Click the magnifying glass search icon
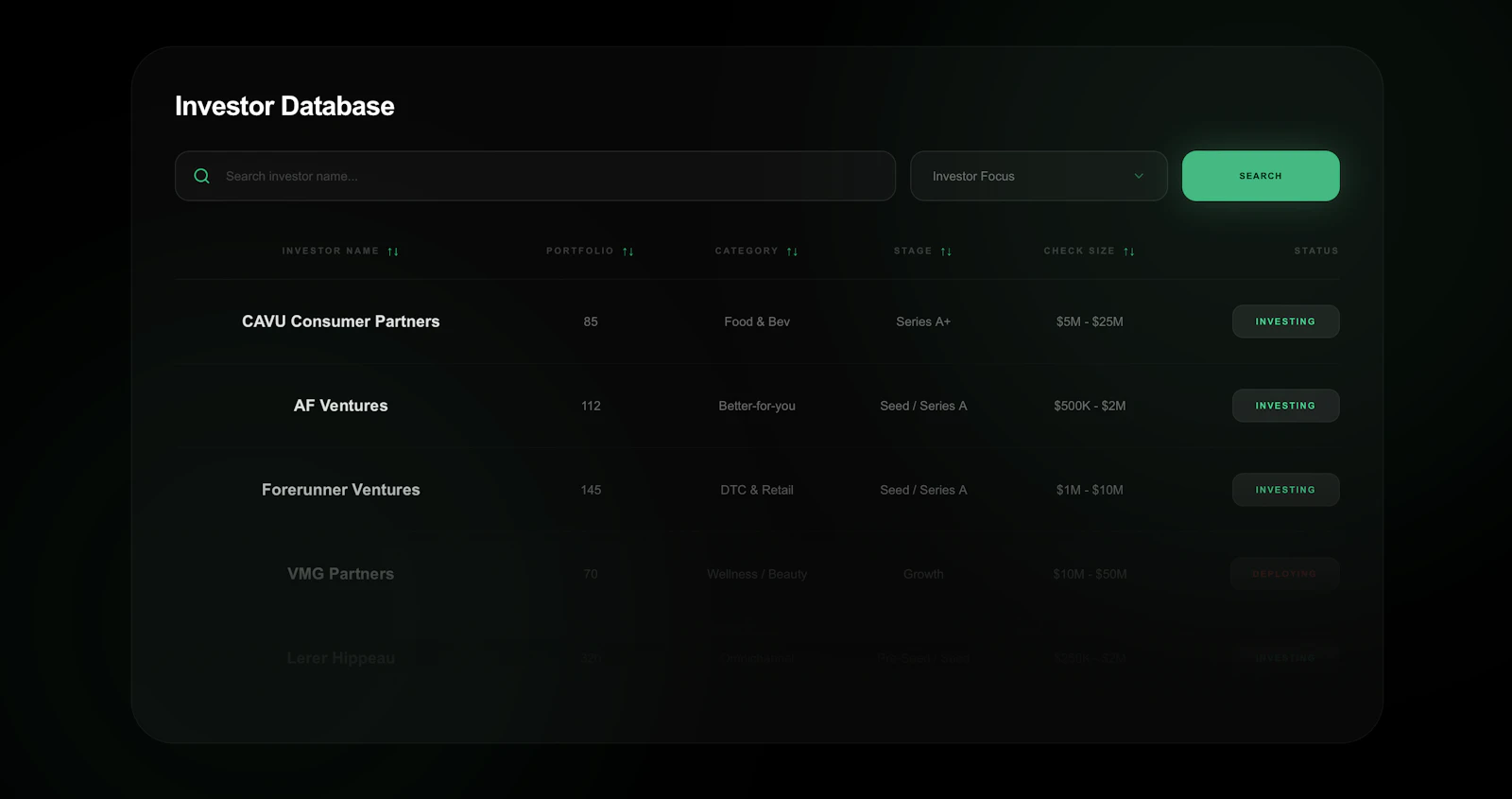 coord(201,176)
